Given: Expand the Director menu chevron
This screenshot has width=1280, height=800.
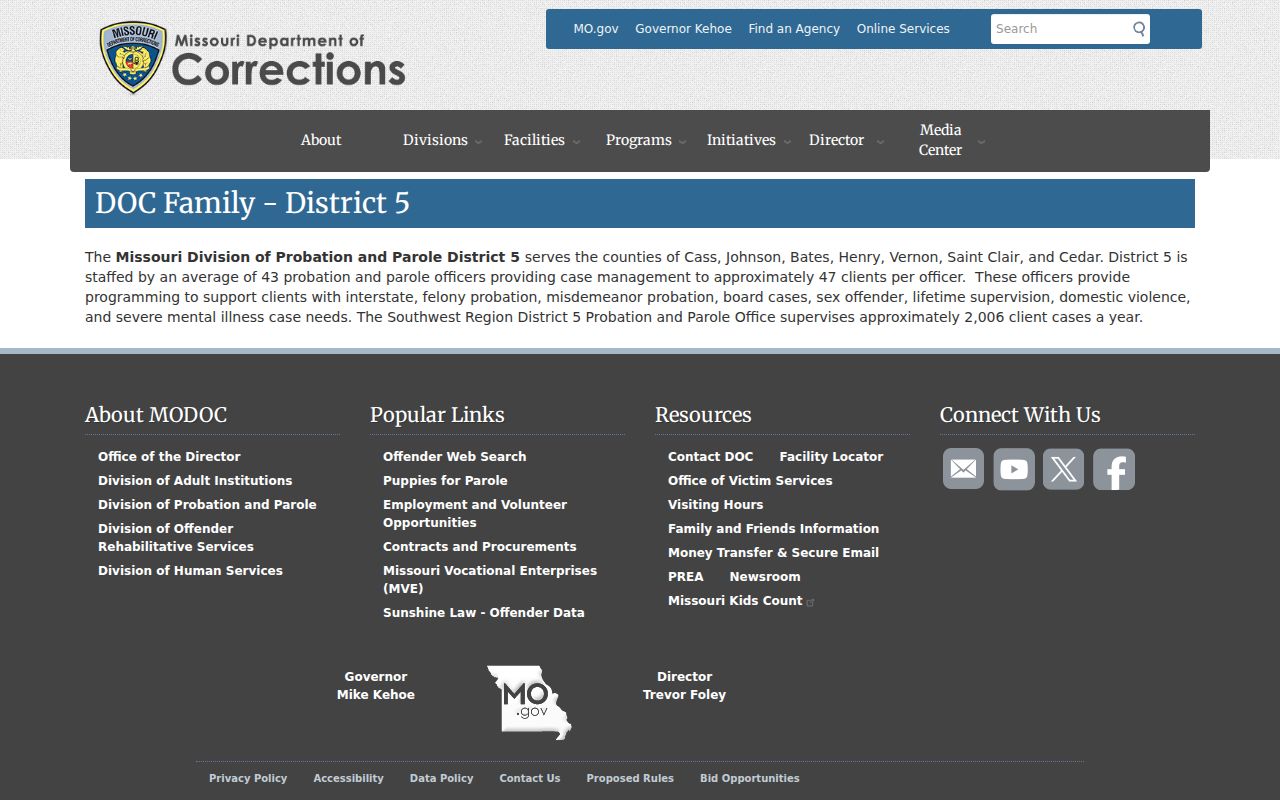Looking at the screenshot, I should tap(880, 142).
